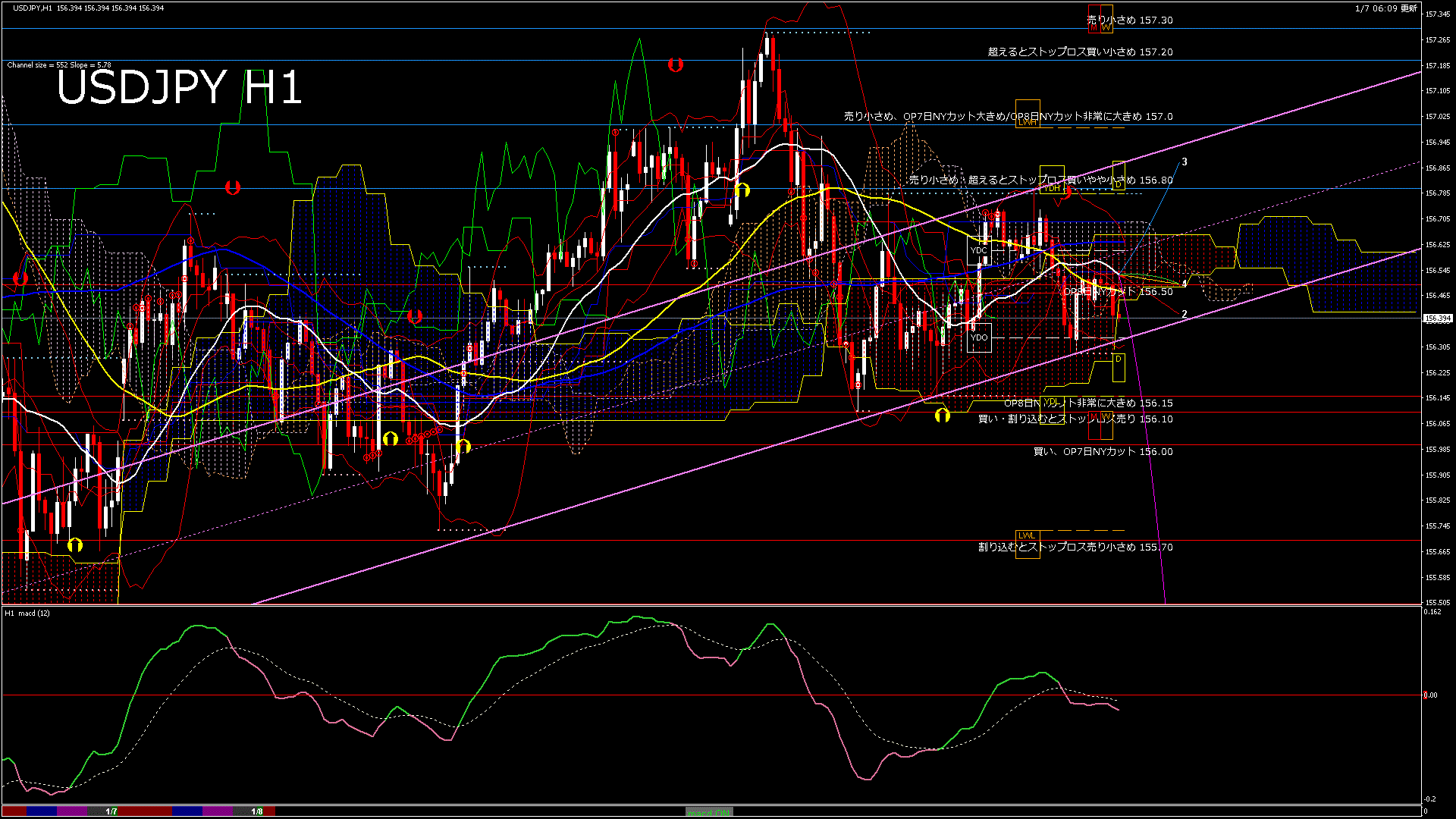The image size is (1456, 819).
Task: Click yellow up-arrow marker left of YDL
Action: click(x=942, y=415)
